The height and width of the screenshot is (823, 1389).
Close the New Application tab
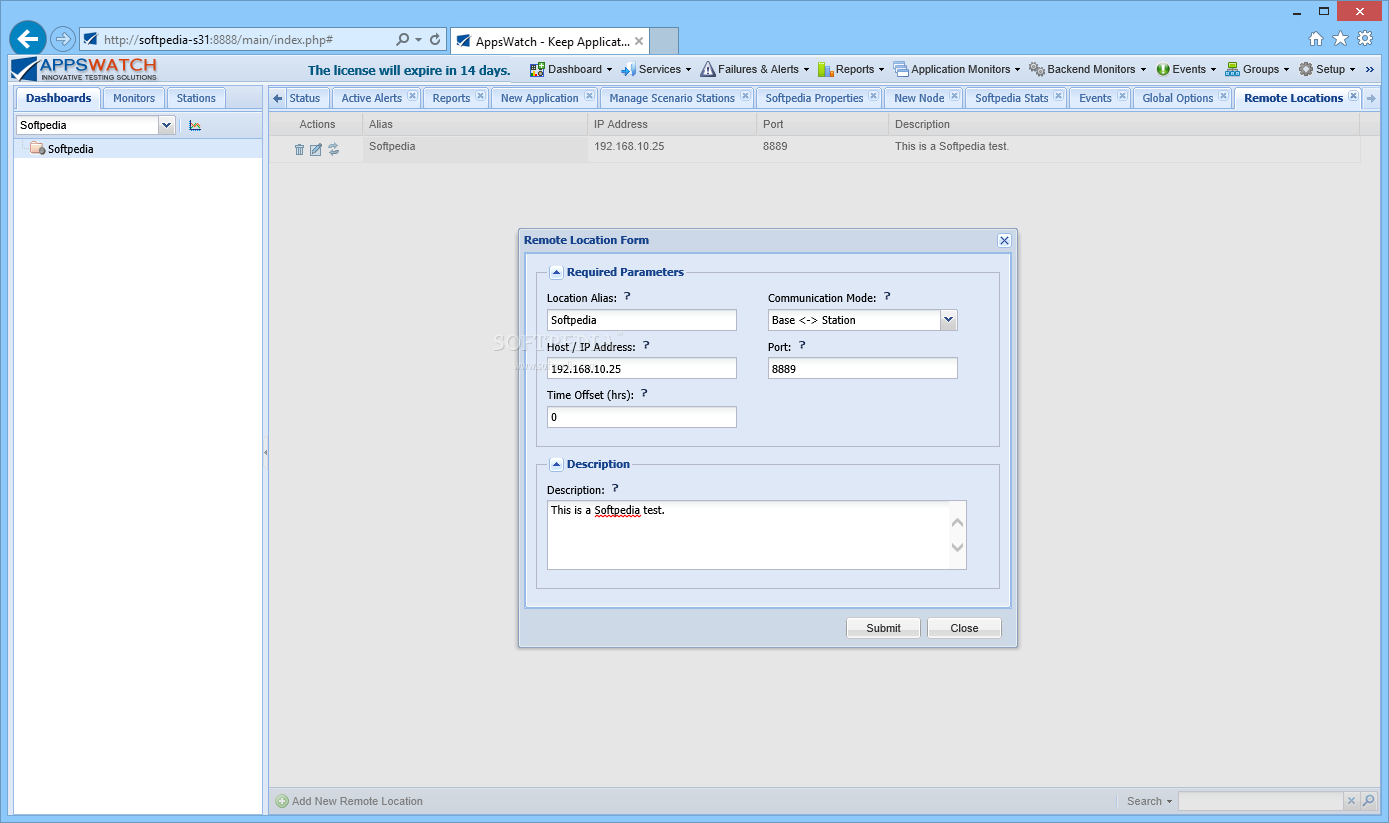coord(589,96)
